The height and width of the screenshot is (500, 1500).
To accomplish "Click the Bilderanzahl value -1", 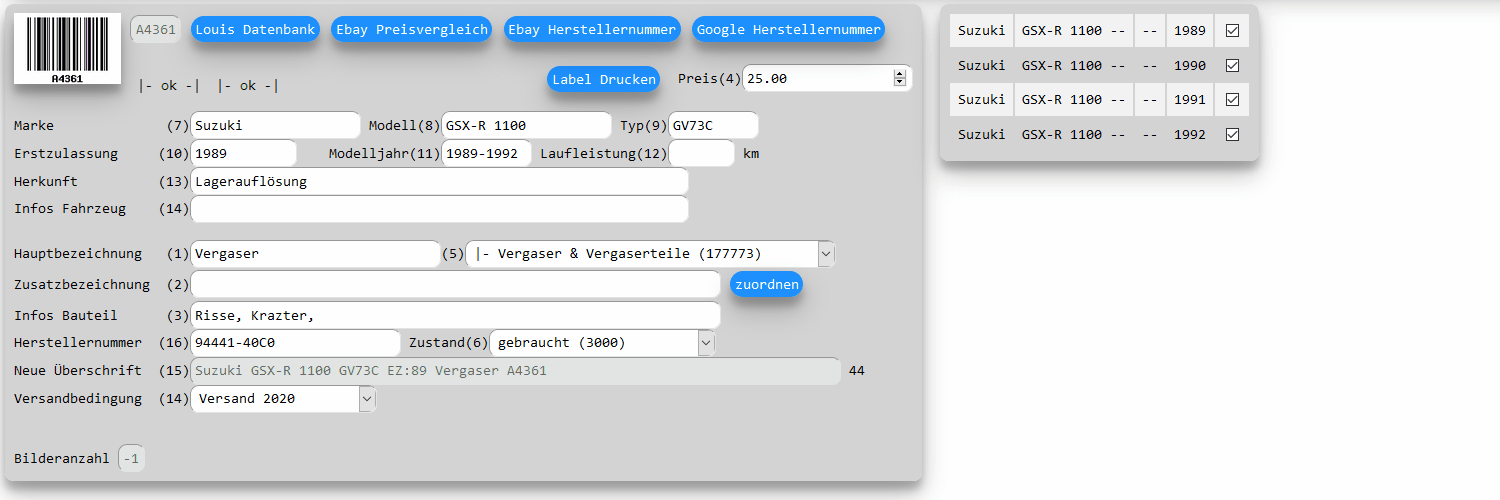I will point(132,459).
